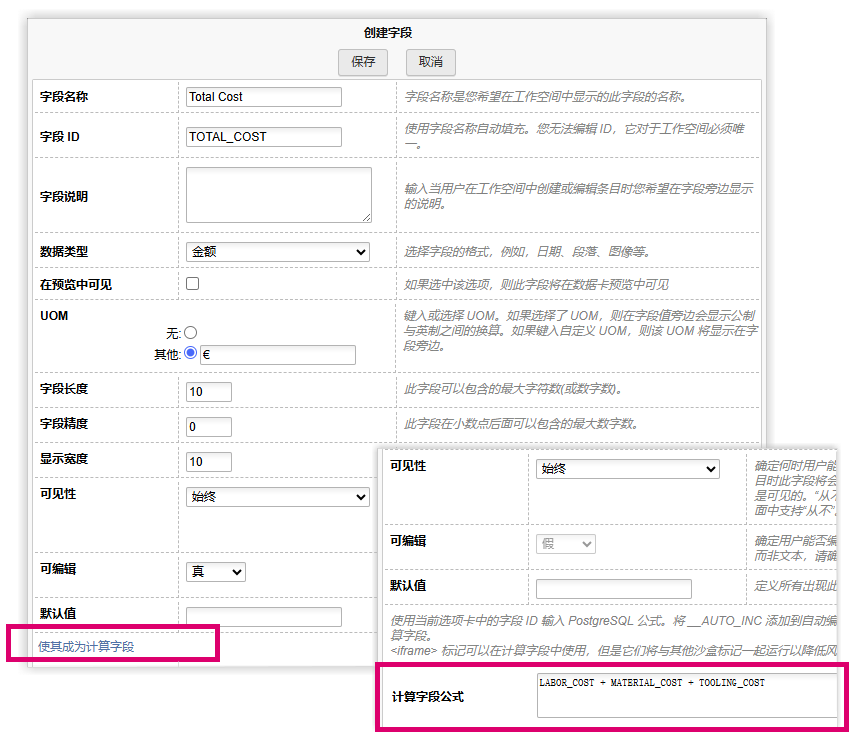Viewport: 856px width, 739px height.
Task: Click the empty 字段说明 text area
Action: tap(278, 195)
